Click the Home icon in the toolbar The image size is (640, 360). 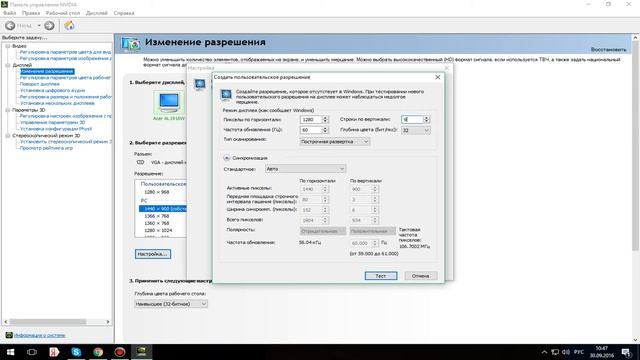point(69,25)
